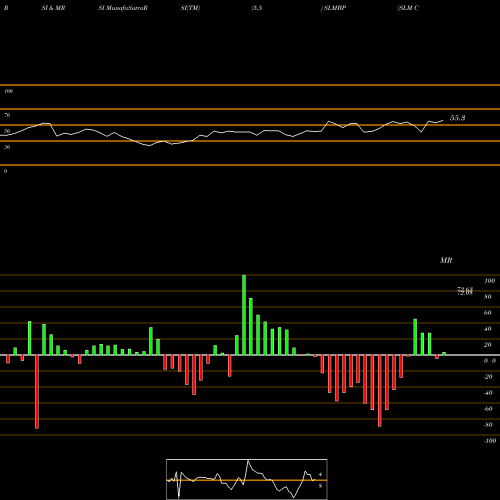500x500 pixels.
Task: Click the 70 level label on RSI axis
Action: point(7,115)
